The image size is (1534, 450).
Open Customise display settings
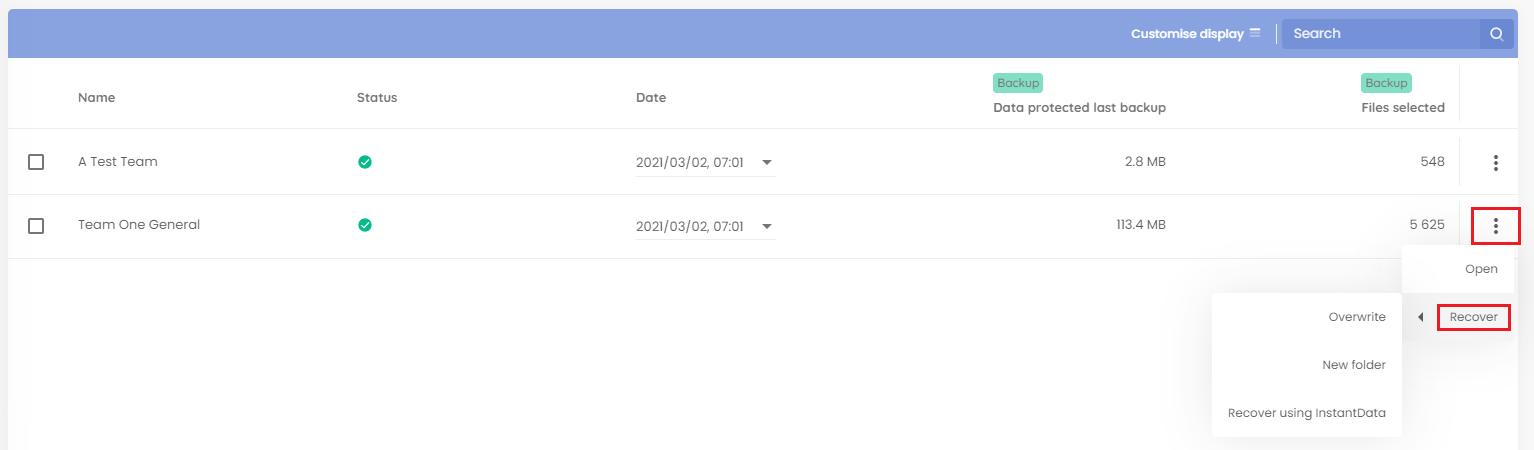(x=1196, y=33)
